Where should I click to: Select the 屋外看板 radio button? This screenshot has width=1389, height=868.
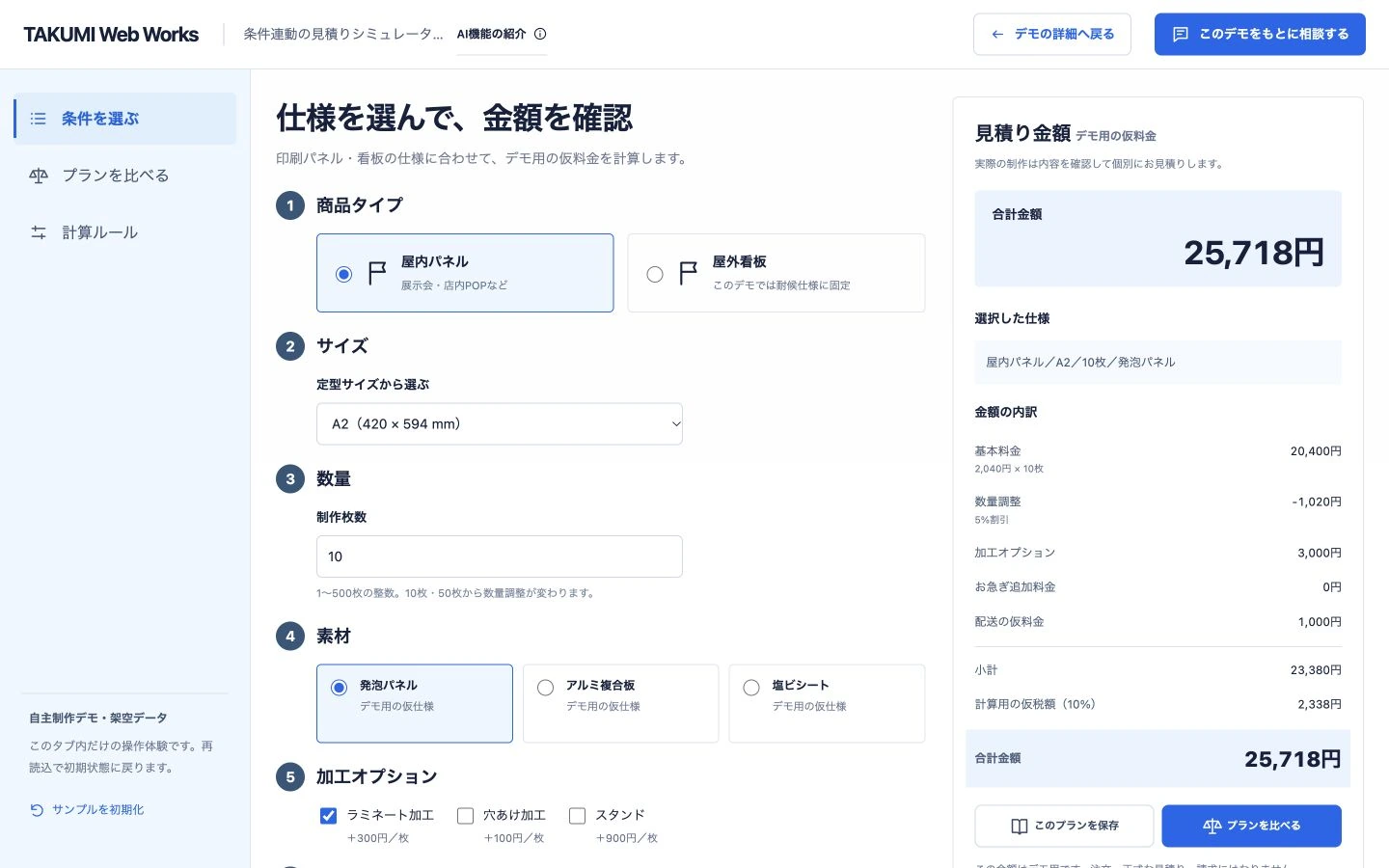[x=655, y=274]
